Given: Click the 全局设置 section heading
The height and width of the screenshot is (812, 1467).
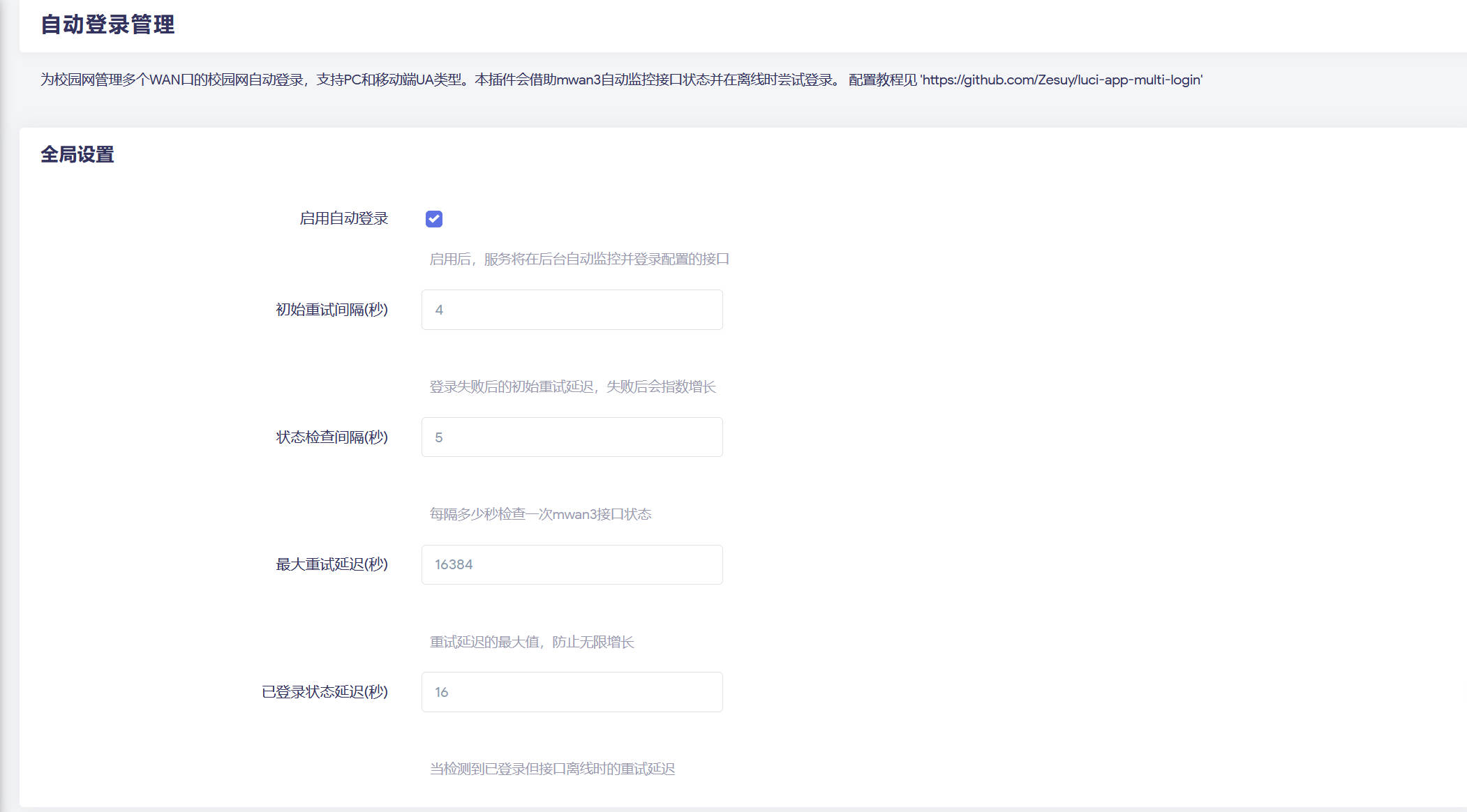Looking at the screenshot, I should point(77,154).
